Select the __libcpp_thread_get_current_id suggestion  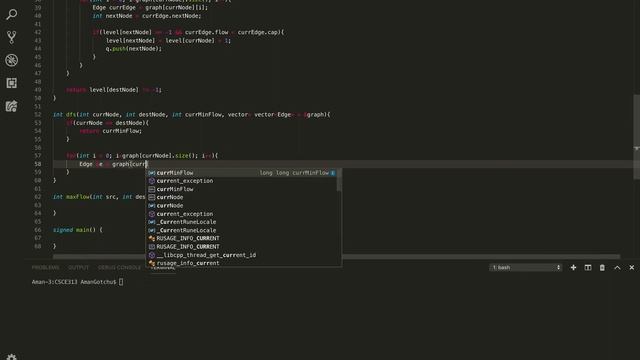pyautogui.click(x=241, y=255)
